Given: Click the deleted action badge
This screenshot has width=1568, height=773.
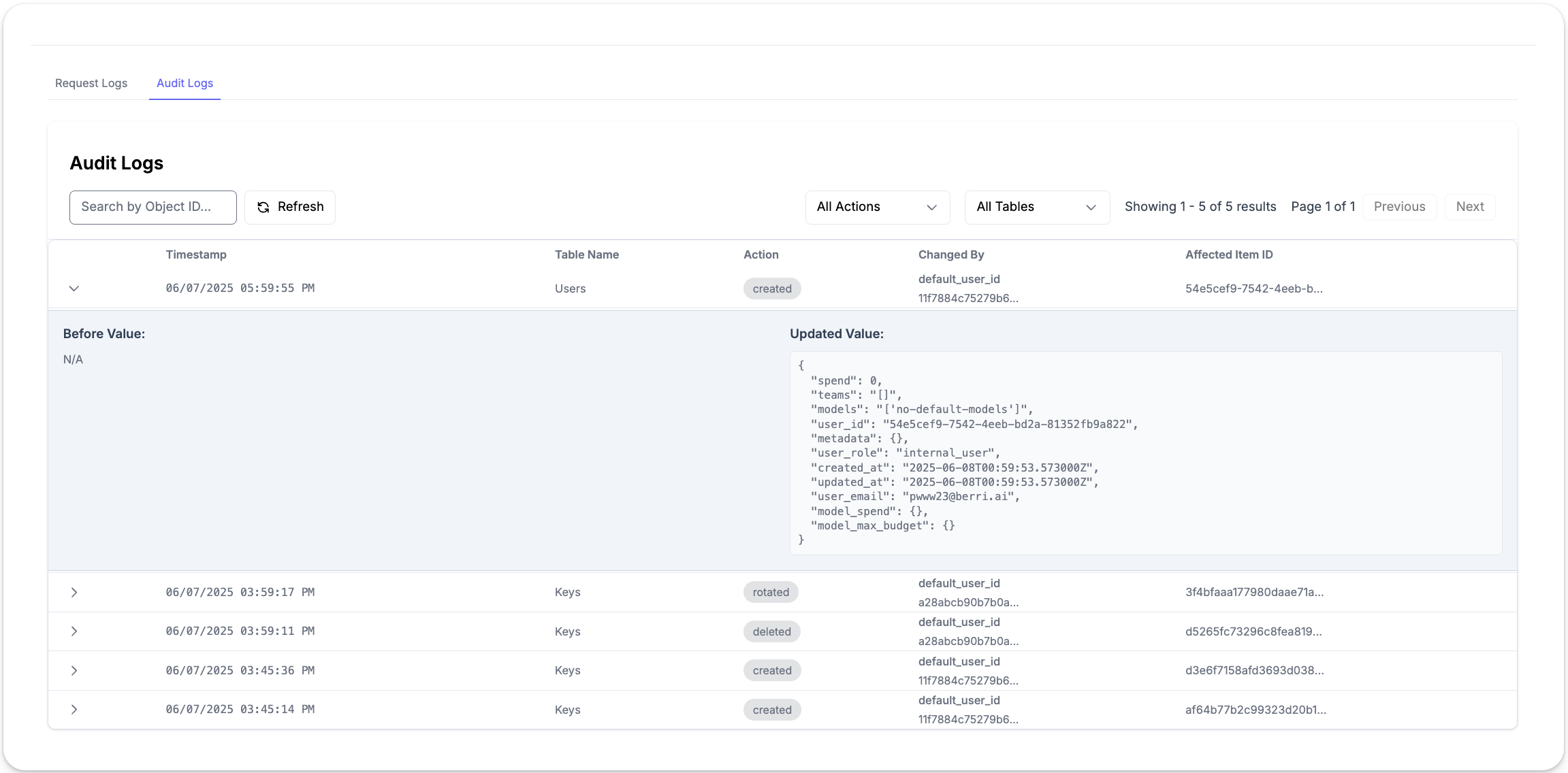Looking at the screenshot, I should pyautogui.click(x=771, y=631).
